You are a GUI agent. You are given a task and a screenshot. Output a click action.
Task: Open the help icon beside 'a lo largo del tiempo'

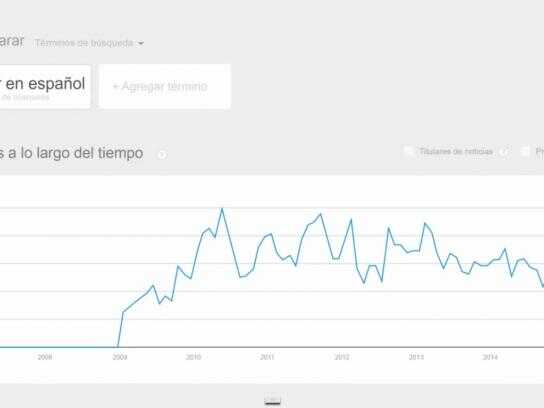click(x=162, y=154)
